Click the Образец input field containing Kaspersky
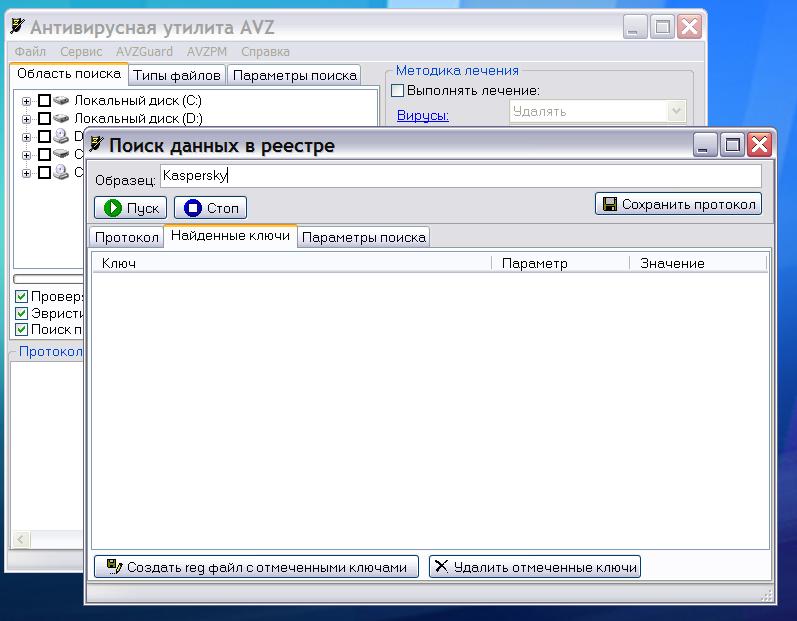The image size is (797, 621). pos(461,176)
